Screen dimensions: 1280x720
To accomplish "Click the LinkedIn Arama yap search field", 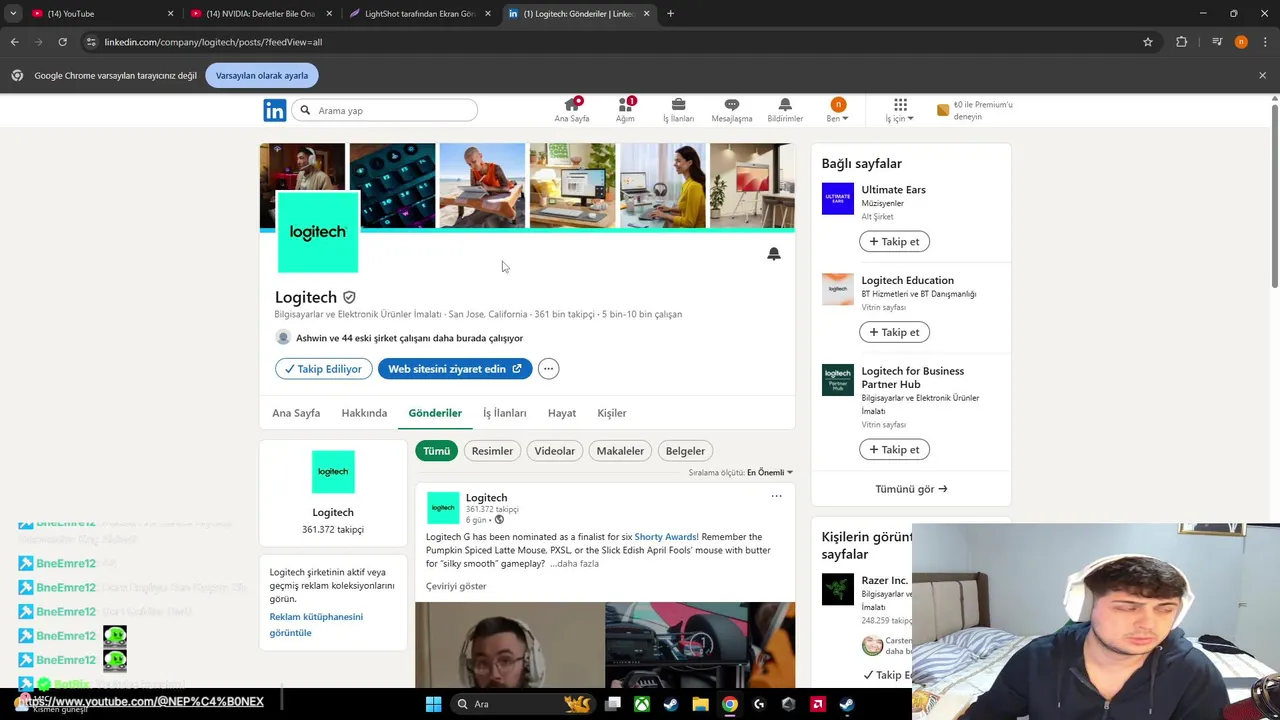I will pos(385,110).
